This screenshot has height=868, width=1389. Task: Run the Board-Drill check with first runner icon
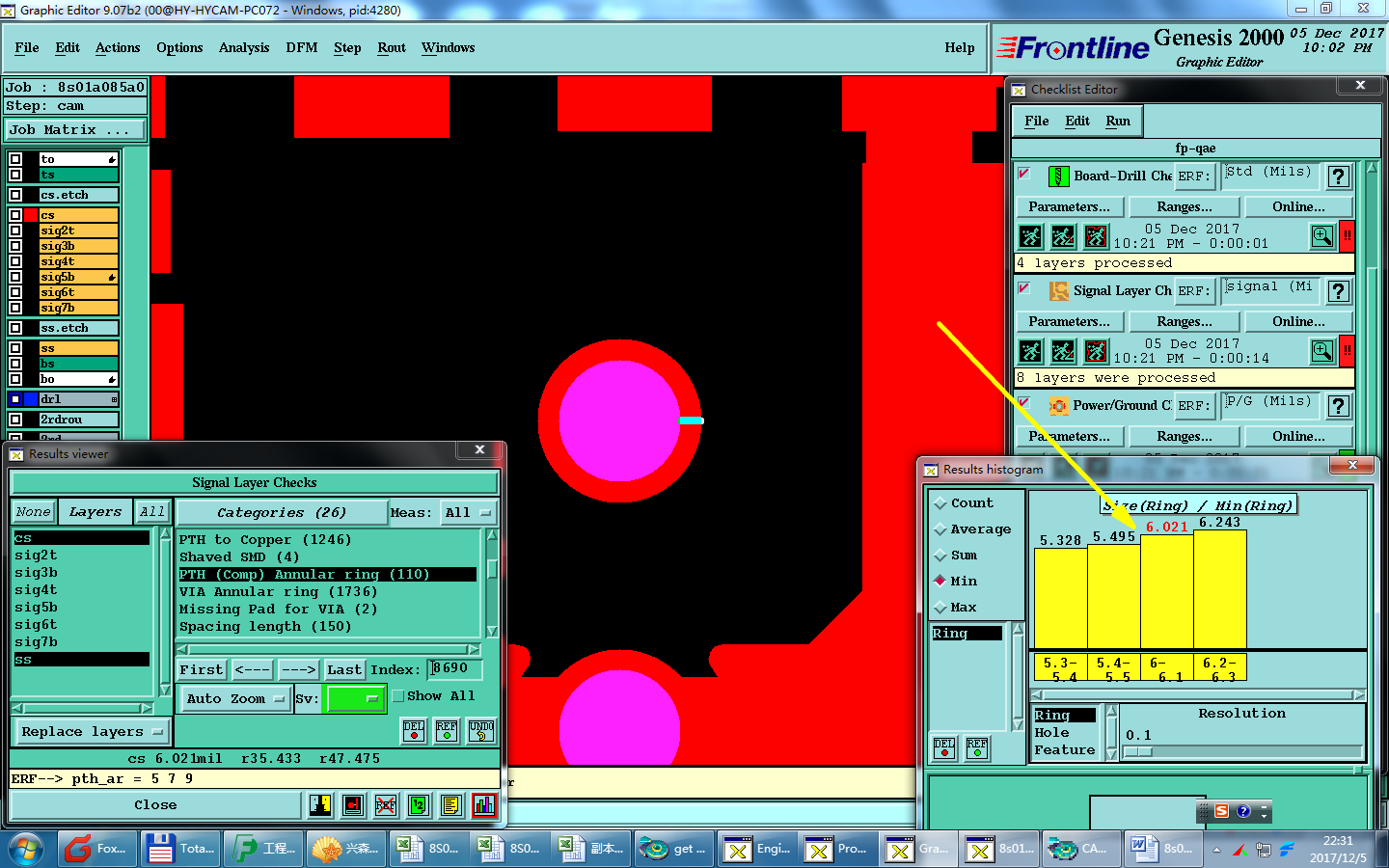[1030, 236]
